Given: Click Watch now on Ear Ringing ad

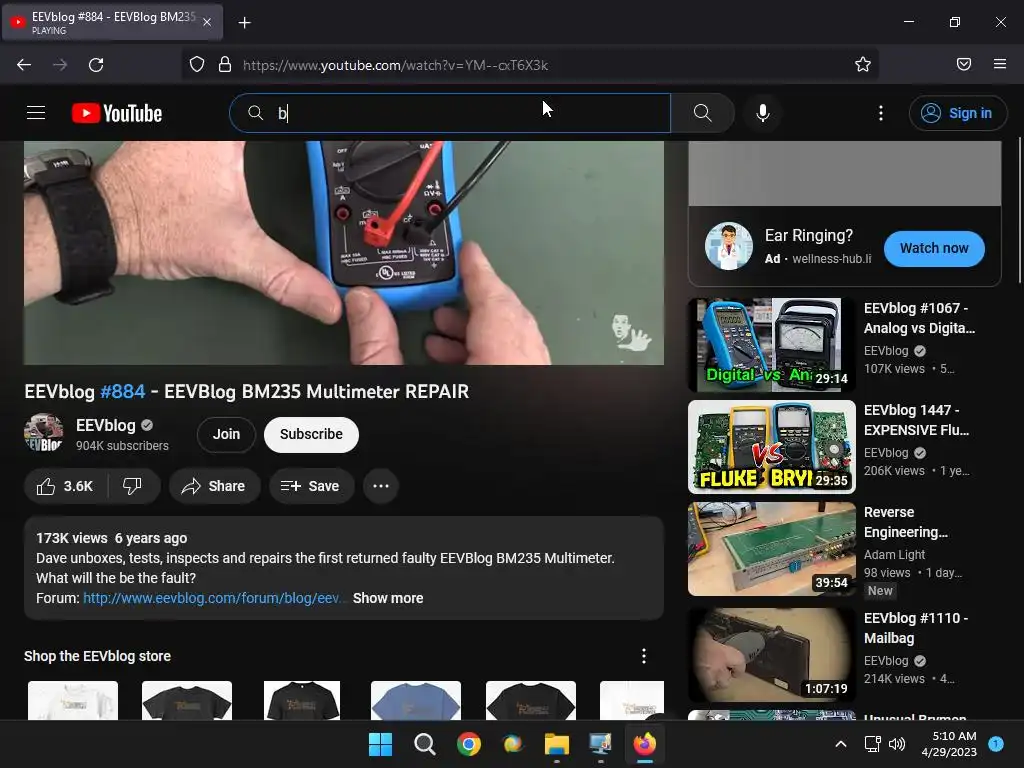Looking at the screenshot, I should point(934,248).
